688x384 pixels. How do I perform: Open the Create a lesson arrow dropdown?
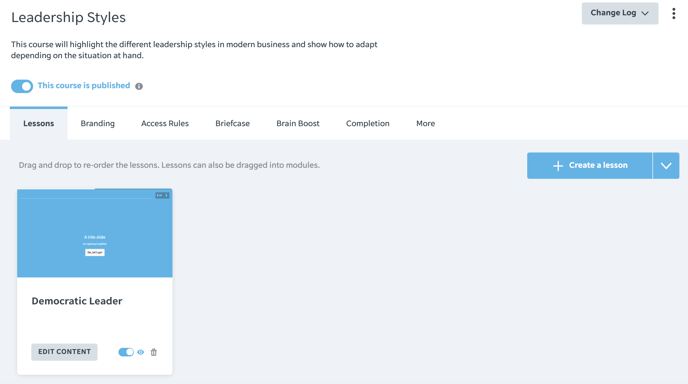pyautogui.click(x=666, y=165)
